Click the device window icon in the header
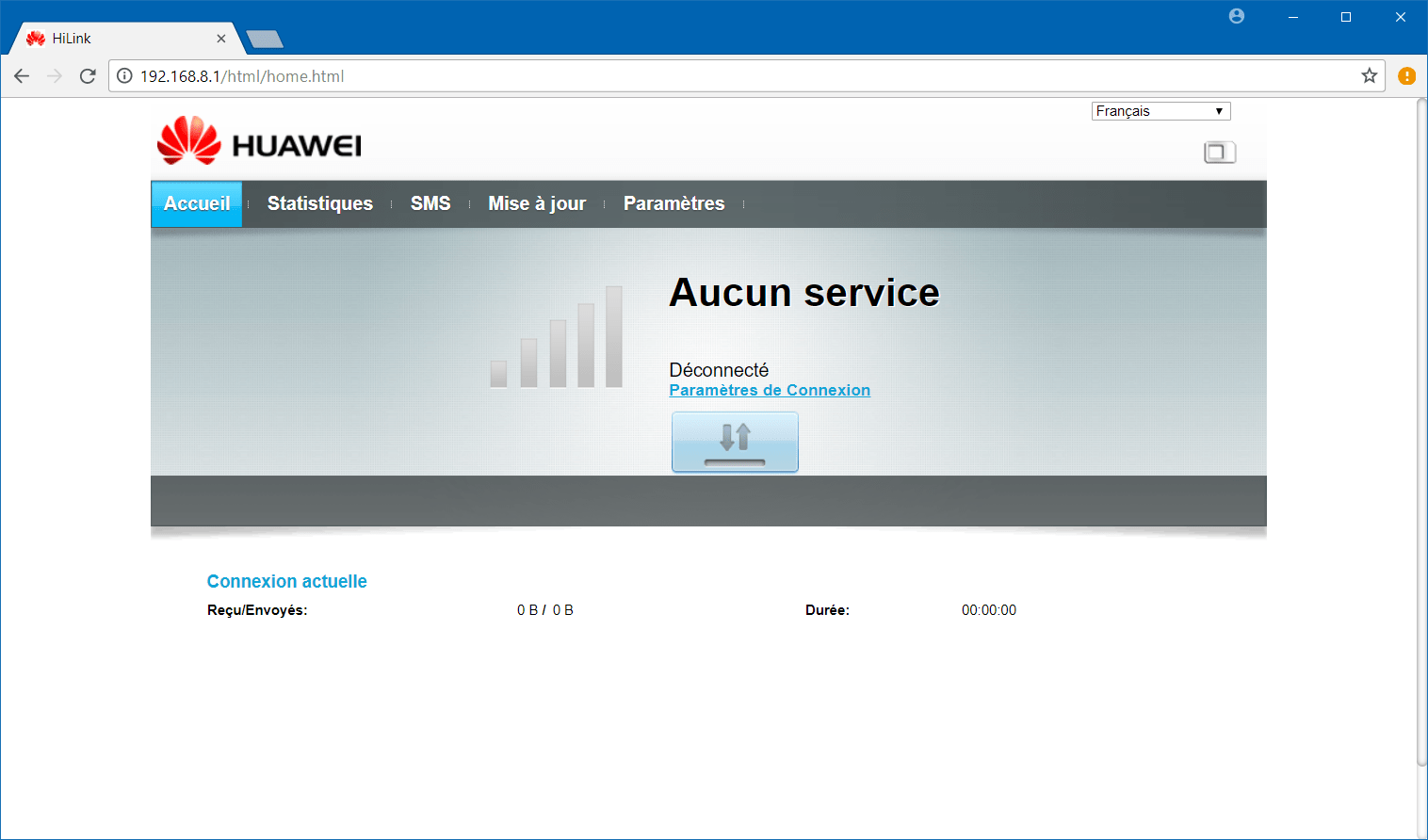 (x=1220, y=153)
